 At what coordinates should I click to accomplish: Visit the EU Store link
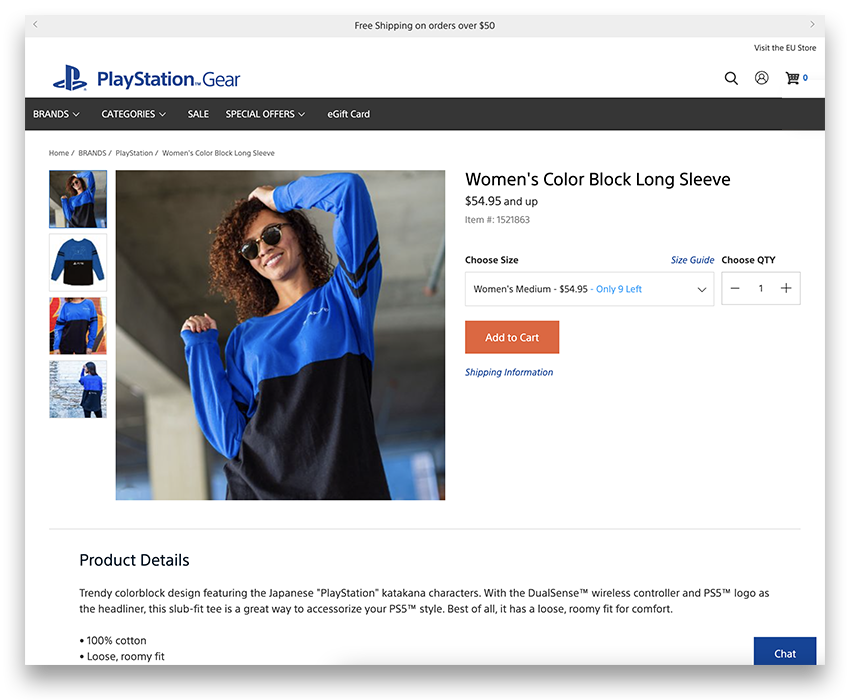tap(785, 48)
